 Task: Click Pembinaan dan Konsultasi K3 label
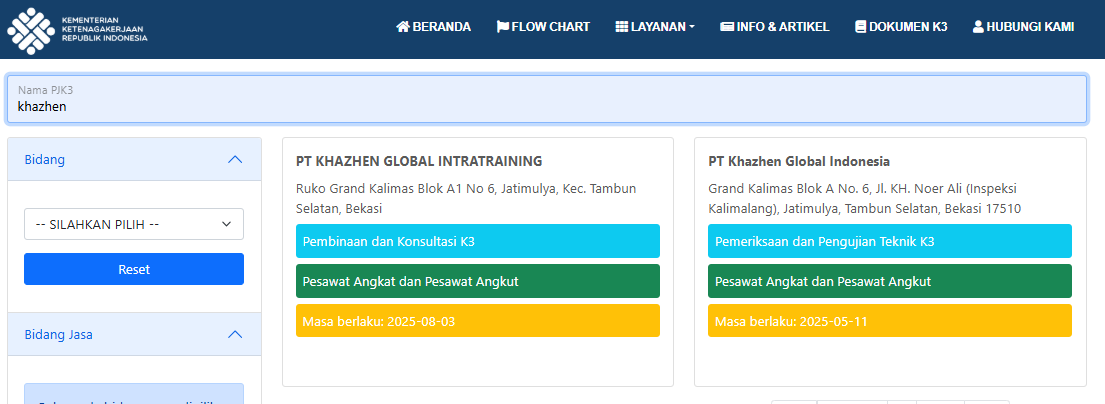pos(478,241)
